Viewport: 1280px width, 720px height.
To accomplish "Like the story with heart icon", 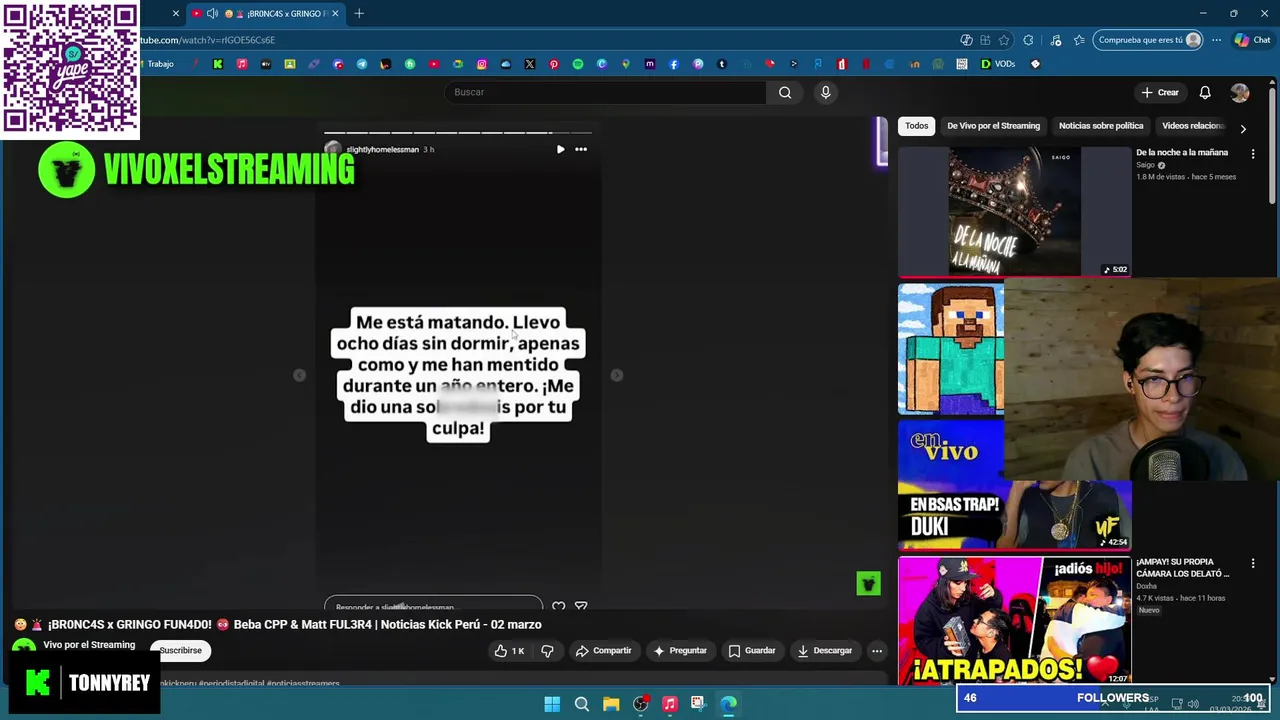I will click(x=559, y=606).
